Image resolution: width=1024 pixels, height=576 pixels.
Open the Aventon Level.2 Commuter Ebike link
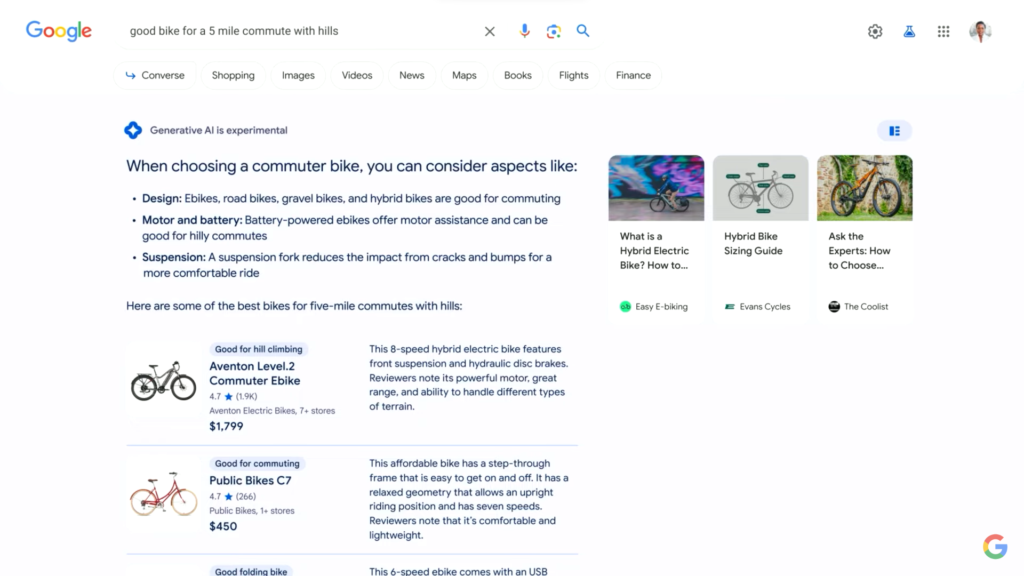point(253,373)
